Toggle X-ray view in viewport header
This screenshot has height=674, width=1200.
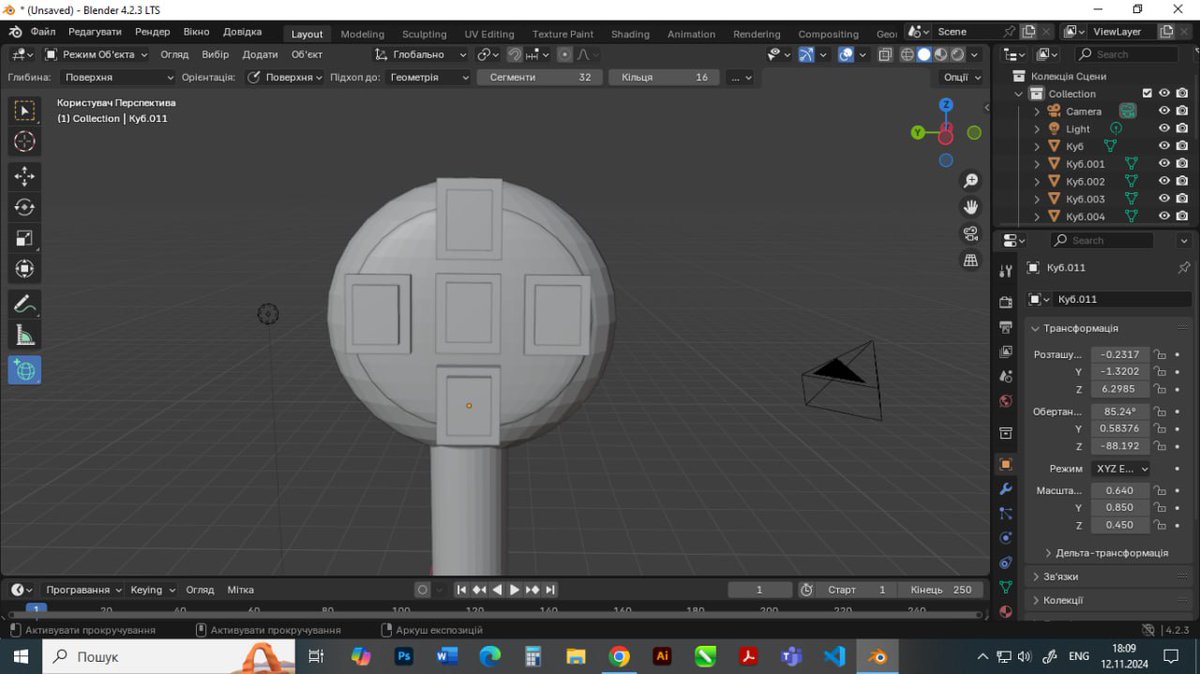886,55
